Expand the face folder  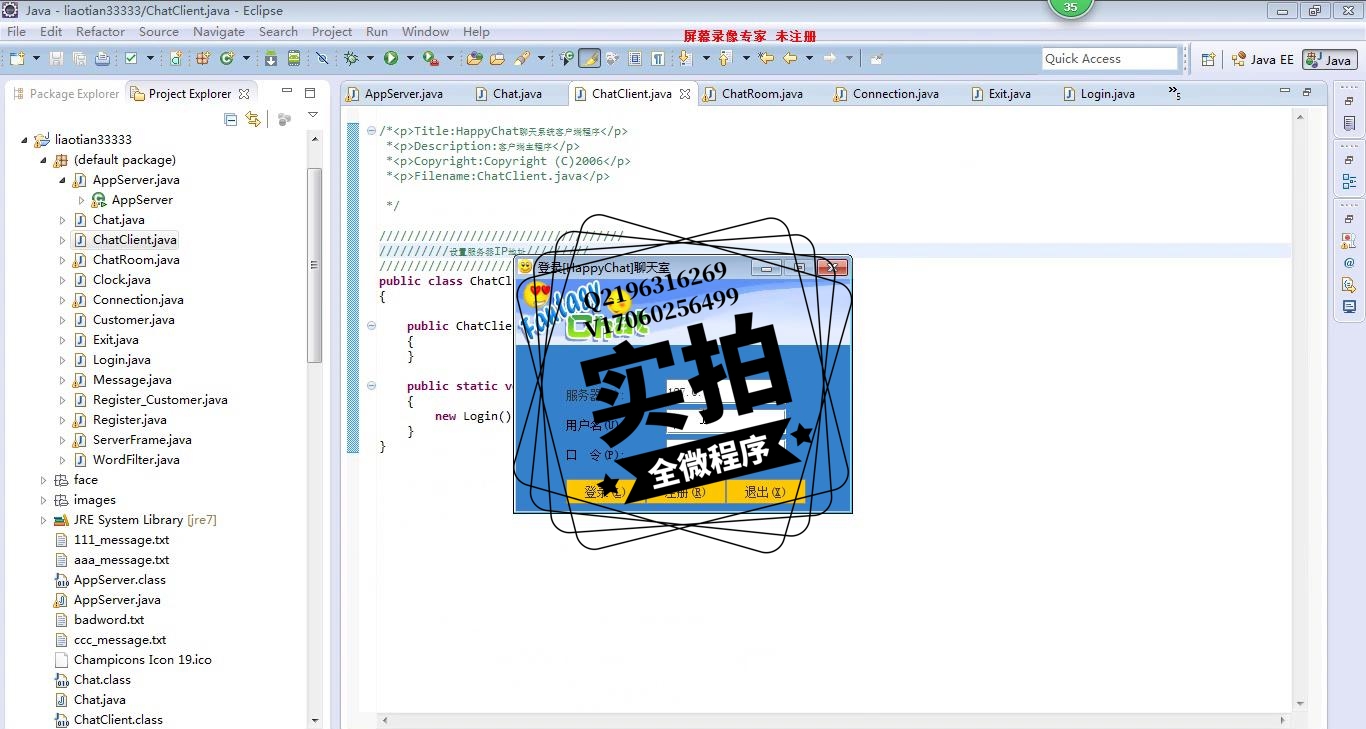43,480
